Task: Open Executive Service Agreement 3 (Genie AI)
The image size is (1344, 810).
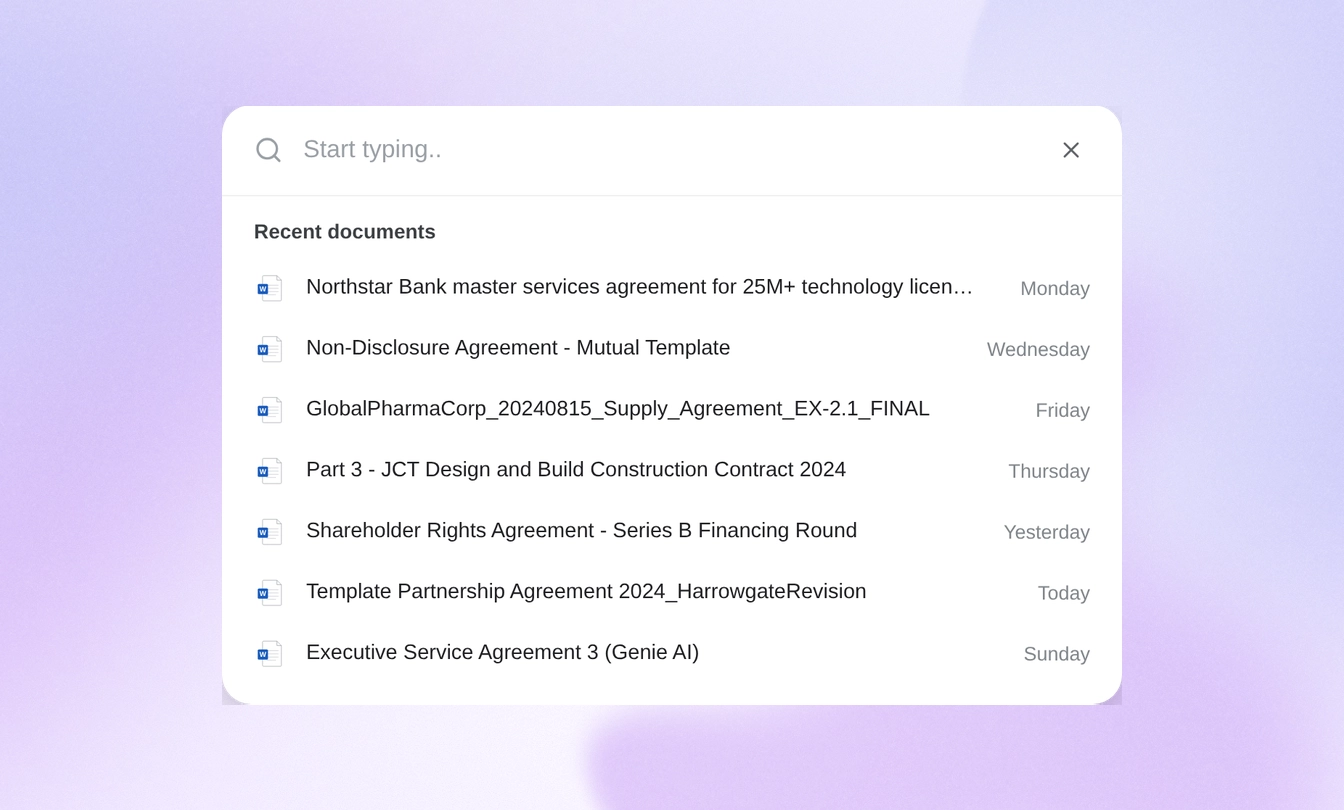Action: point(502,653)
